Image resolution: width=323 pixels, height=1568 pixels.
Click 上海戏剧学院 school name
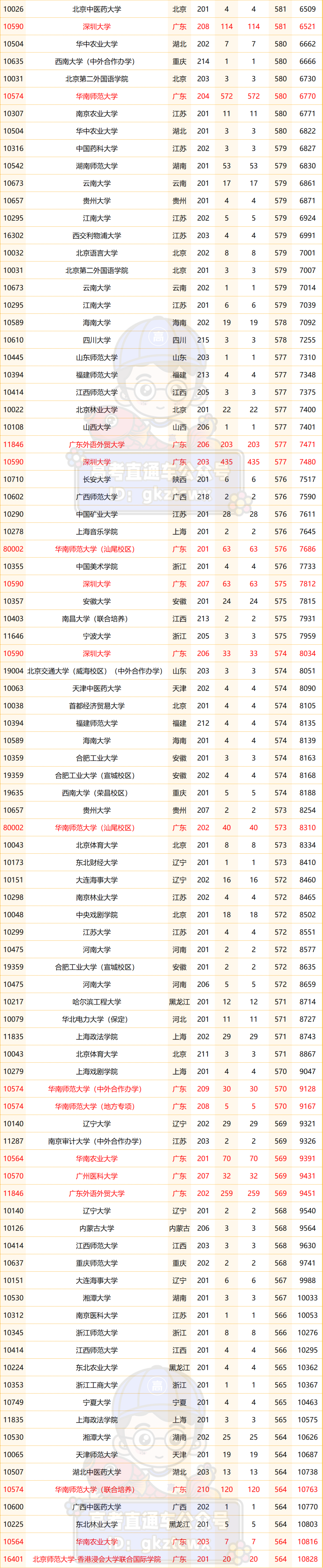[x=97, y=1072]
